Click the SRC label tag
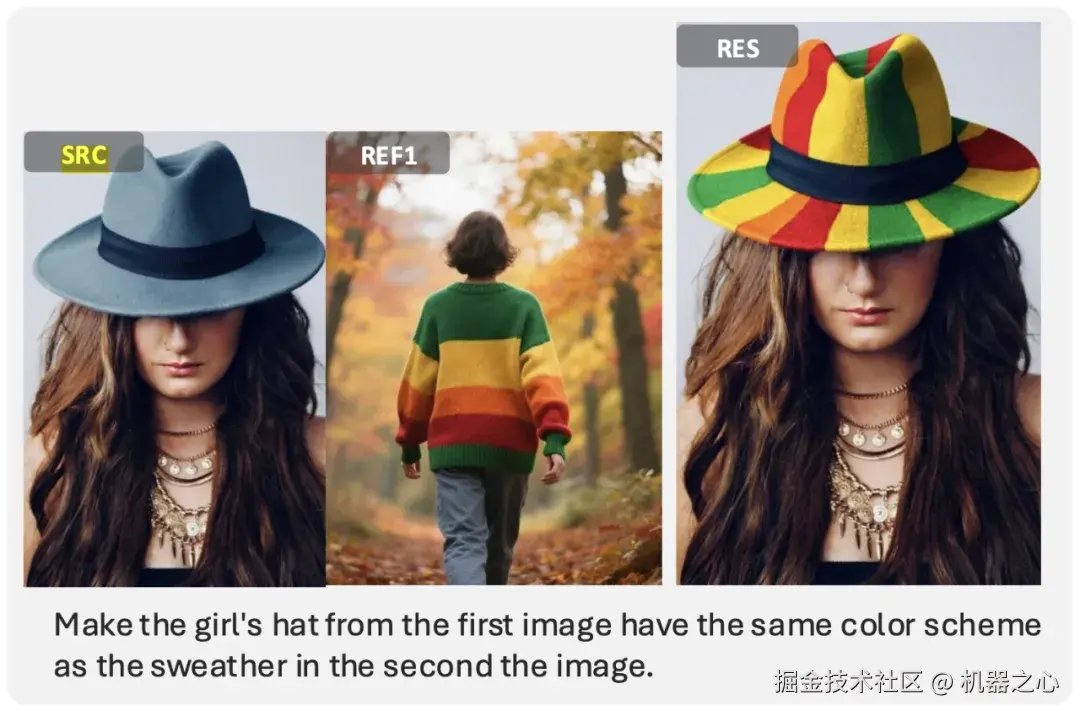This screenshot has height=716, width=1080. pos(84,152)
